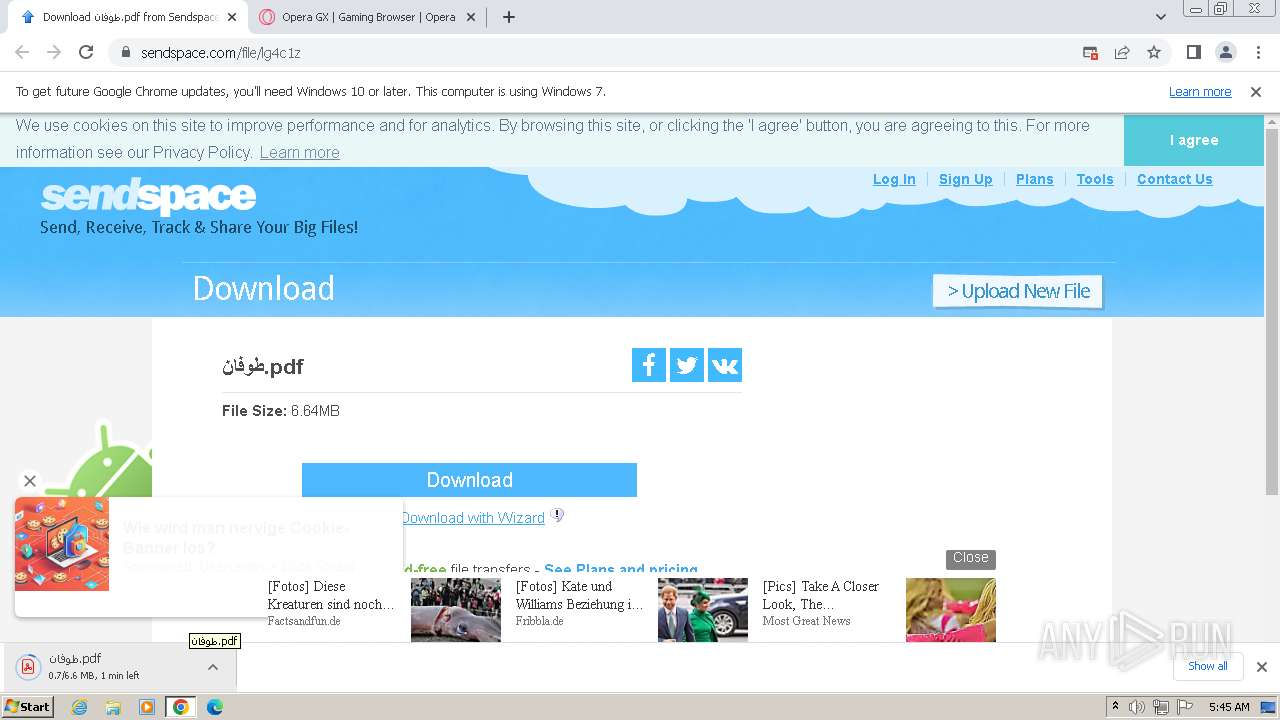Share file on VK
The height and width of the screenshot is (720, 1280).
725,365
